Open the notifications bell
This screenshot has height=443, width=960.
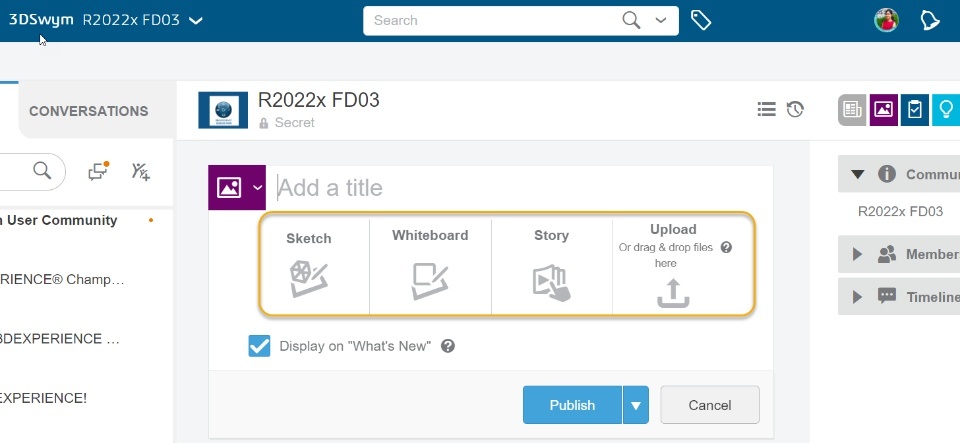[x=930, y=20]
